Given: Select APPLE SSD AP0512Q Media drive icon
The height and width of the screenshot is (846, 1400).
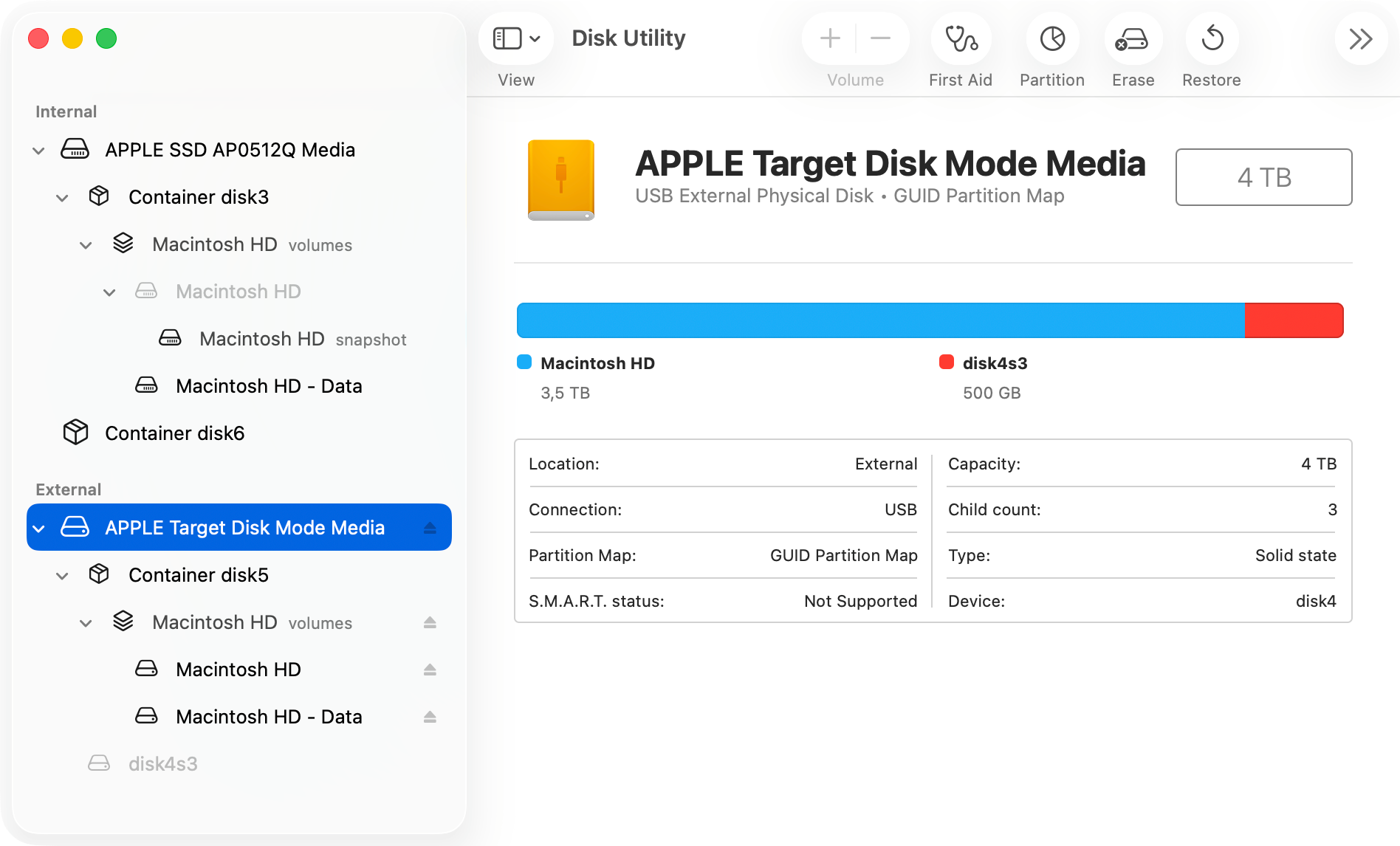Looking at the screenshot, I should pos(75,149).
